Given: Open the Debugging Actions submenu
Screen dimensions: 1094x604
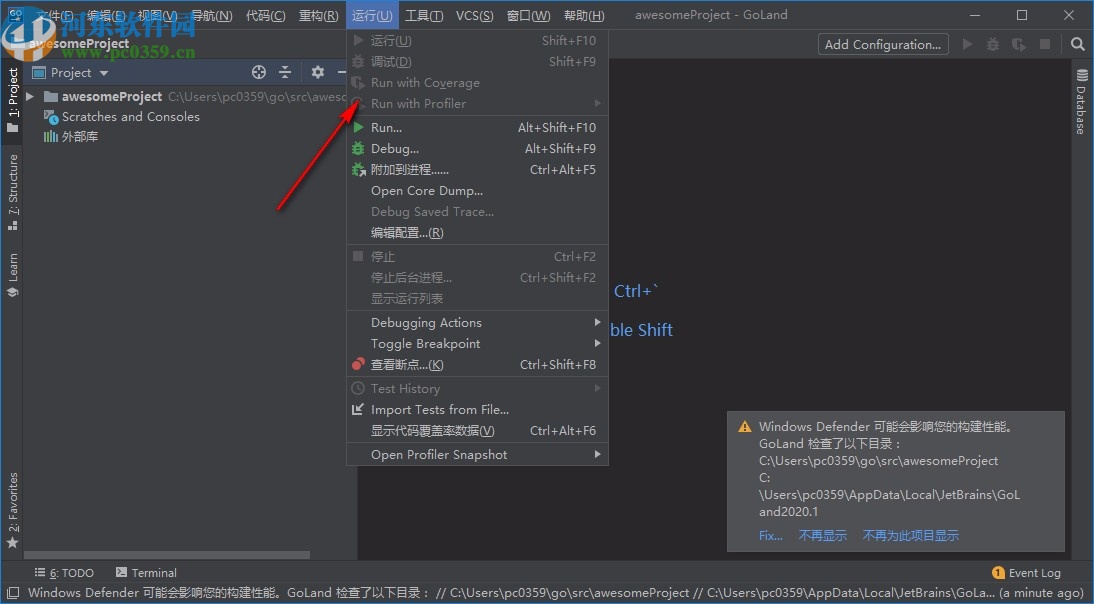Looking at the screenshot, I should pos(424,322).
